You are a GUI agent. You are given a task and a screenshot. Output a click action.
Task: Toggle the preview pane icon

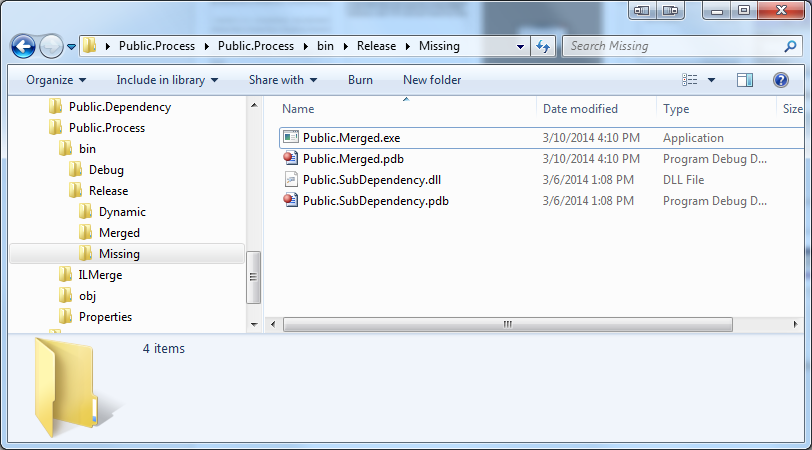tap(745, 80)
